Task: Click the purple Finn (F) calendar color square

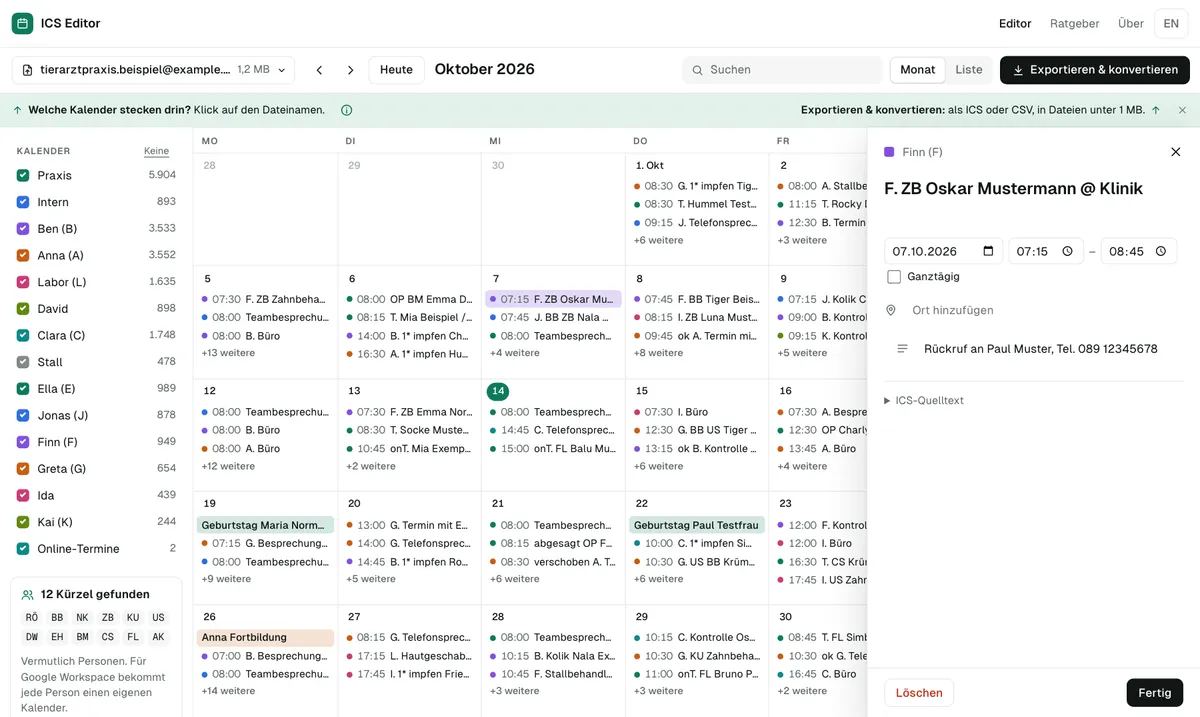Action: coord(889,152)
